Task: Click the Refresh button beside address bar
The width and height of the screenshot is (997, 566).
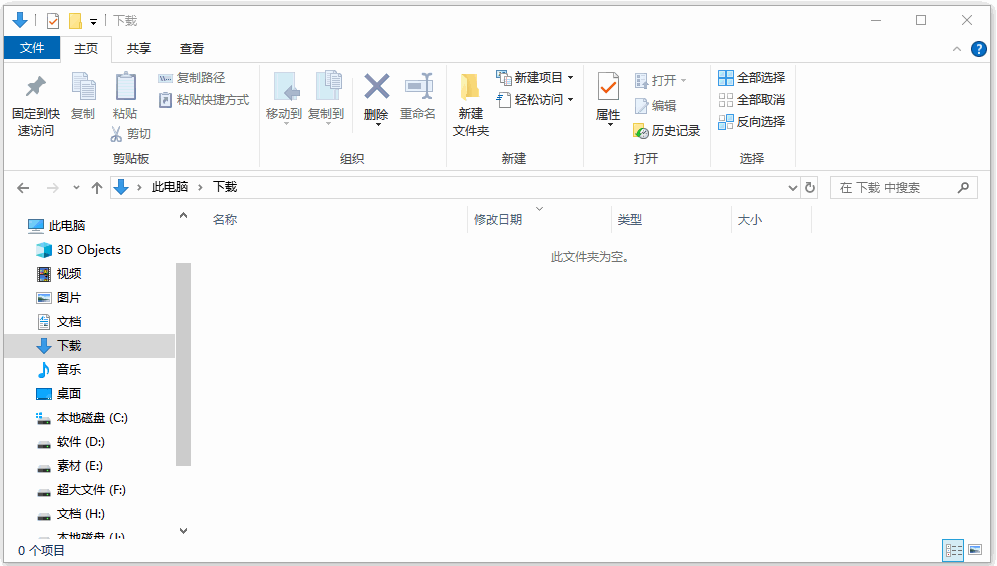Action: point(810,188)
